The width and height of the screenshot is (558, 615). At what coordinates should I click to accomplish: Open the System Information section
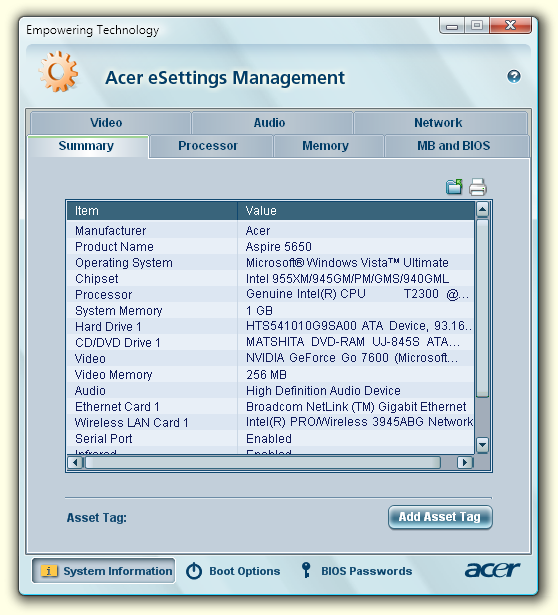104,571
